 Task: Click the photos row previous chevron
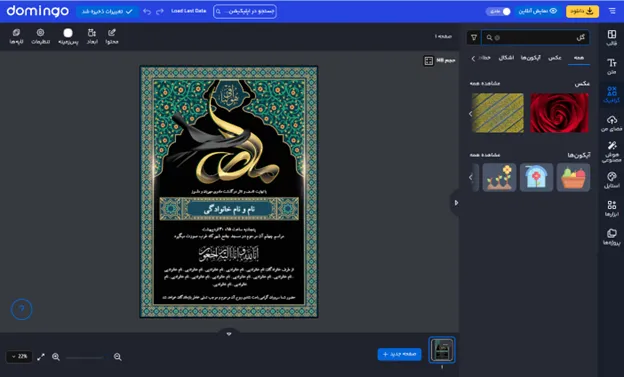pyautogui.click(x=470, y=113)
